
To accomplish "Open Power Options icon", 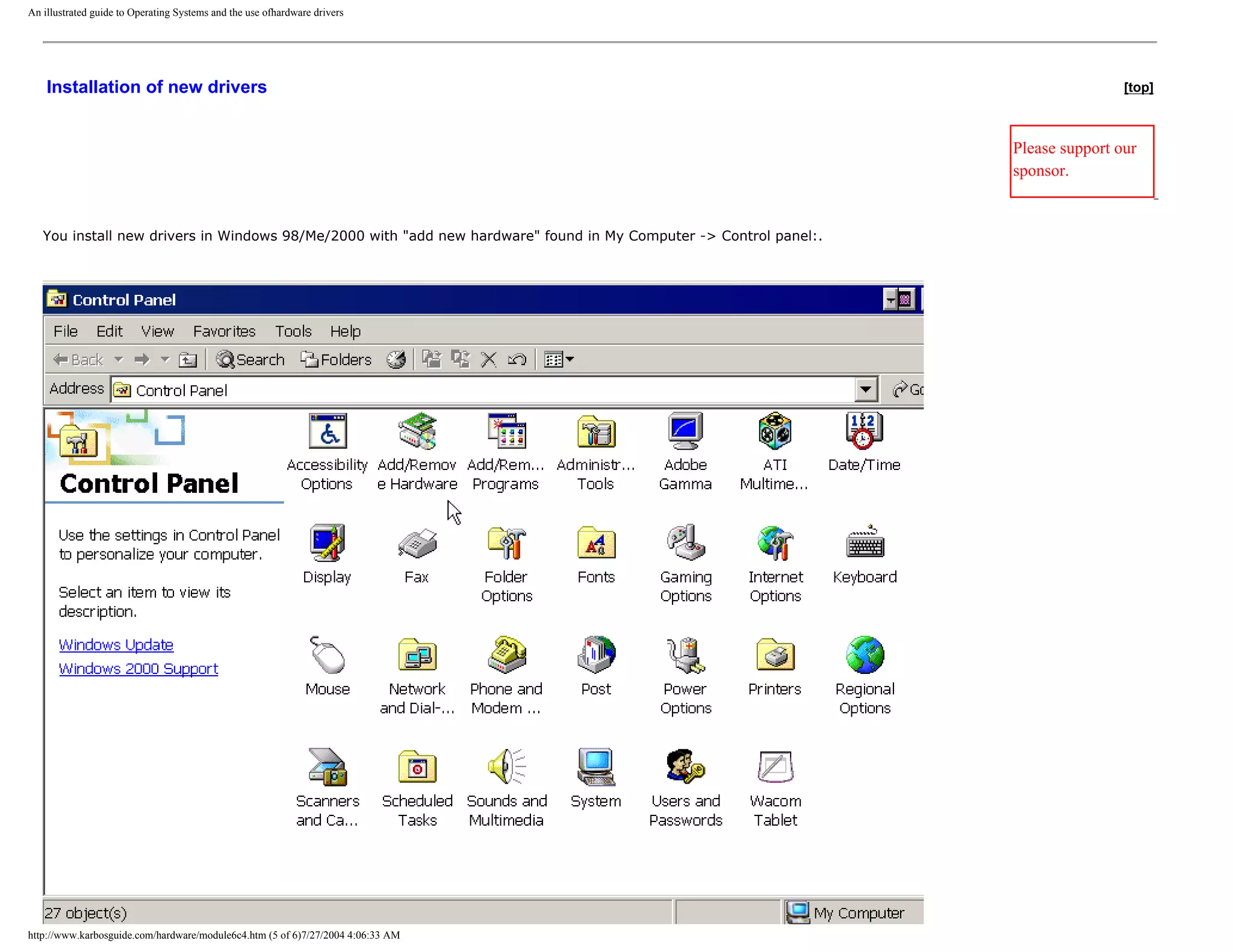I will [685, 655].
